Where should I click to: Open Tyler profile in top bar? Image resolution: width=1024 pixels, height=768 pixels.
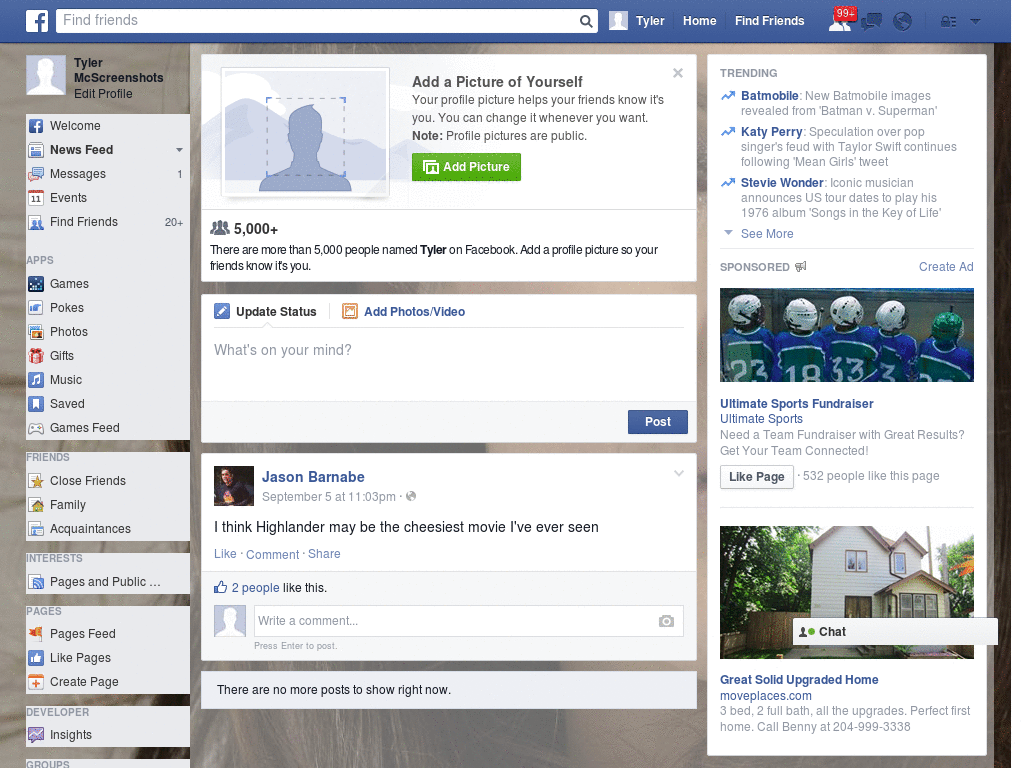tap(637, 21)
